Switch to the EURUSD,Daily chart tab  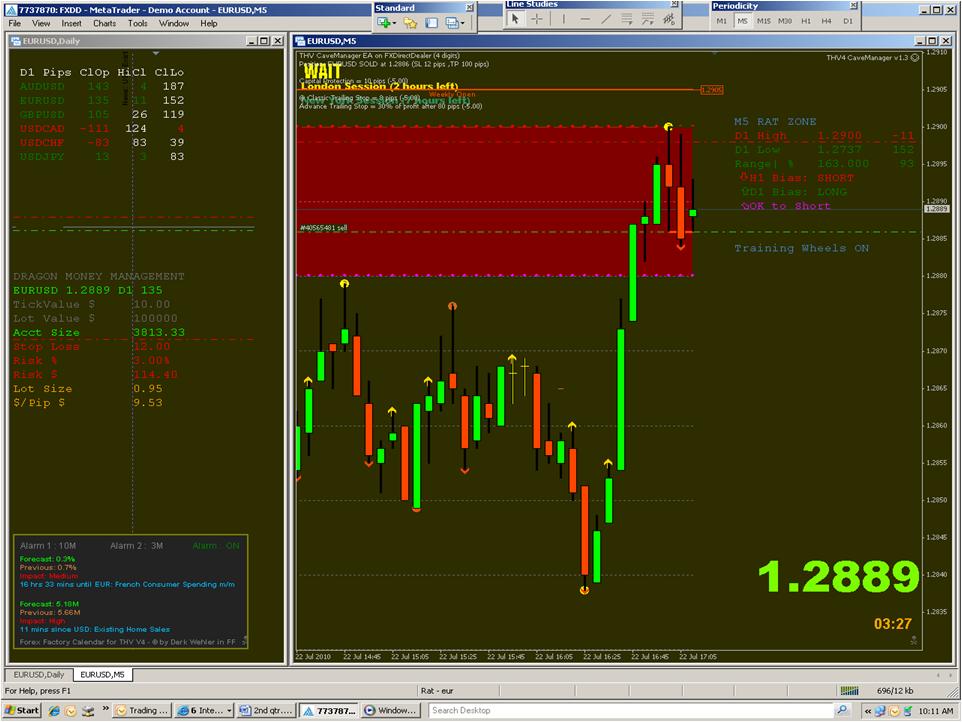(x=39, y=675)
